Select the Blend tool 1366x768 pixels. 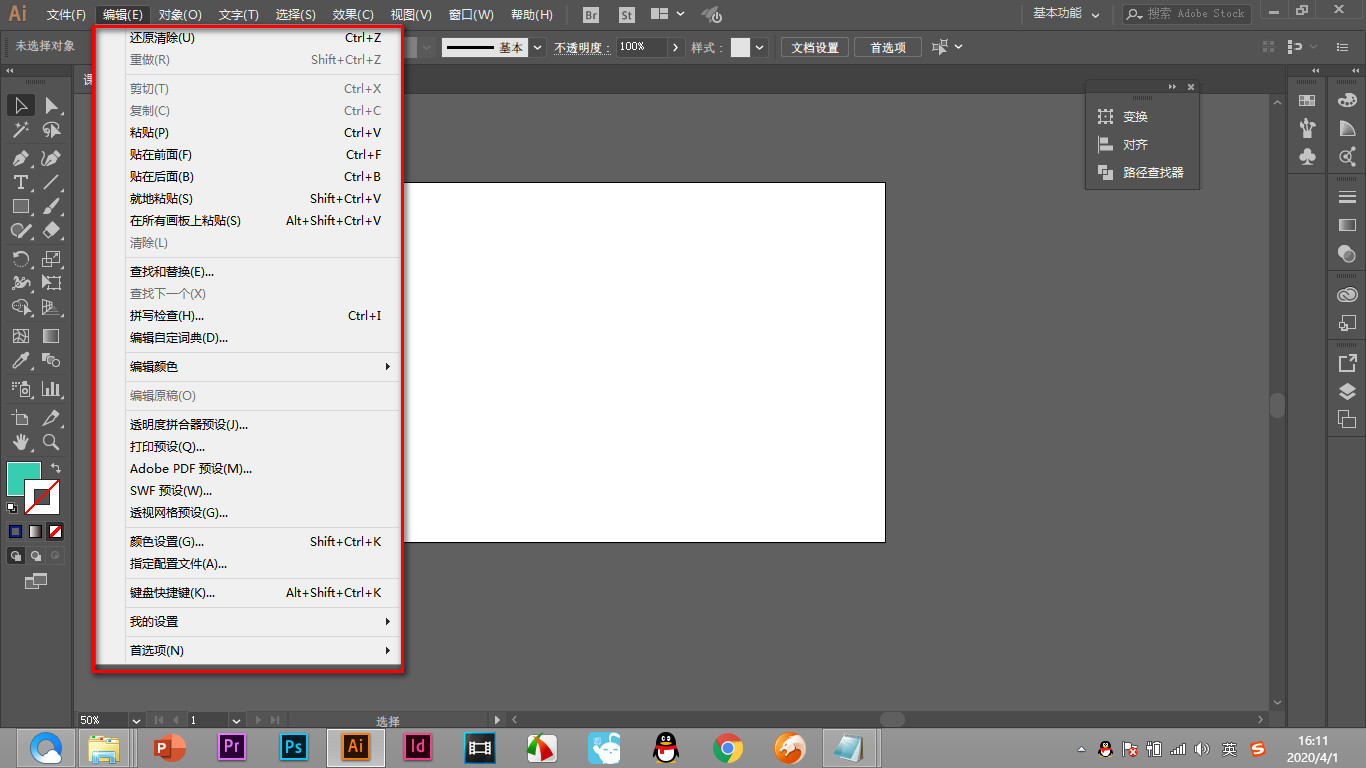coord(52,360)
